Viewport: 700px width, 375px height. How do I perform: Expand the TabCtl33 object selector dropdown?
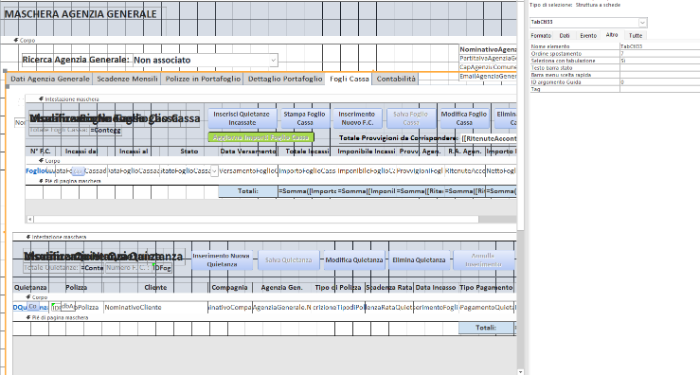642,22
